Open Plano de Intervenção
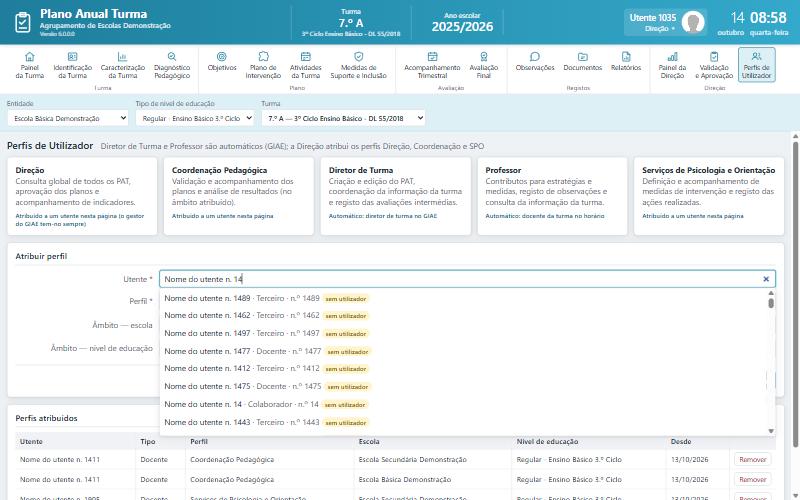800x500 pixels. 263,65
